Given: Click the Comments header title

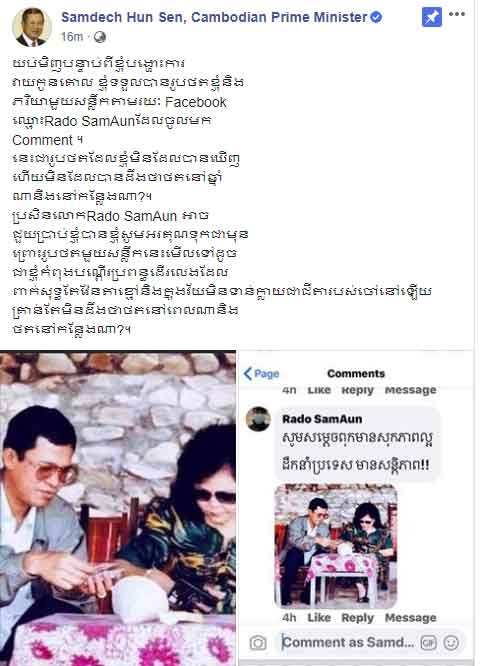Looking at the screenshot, I should 356,373.
